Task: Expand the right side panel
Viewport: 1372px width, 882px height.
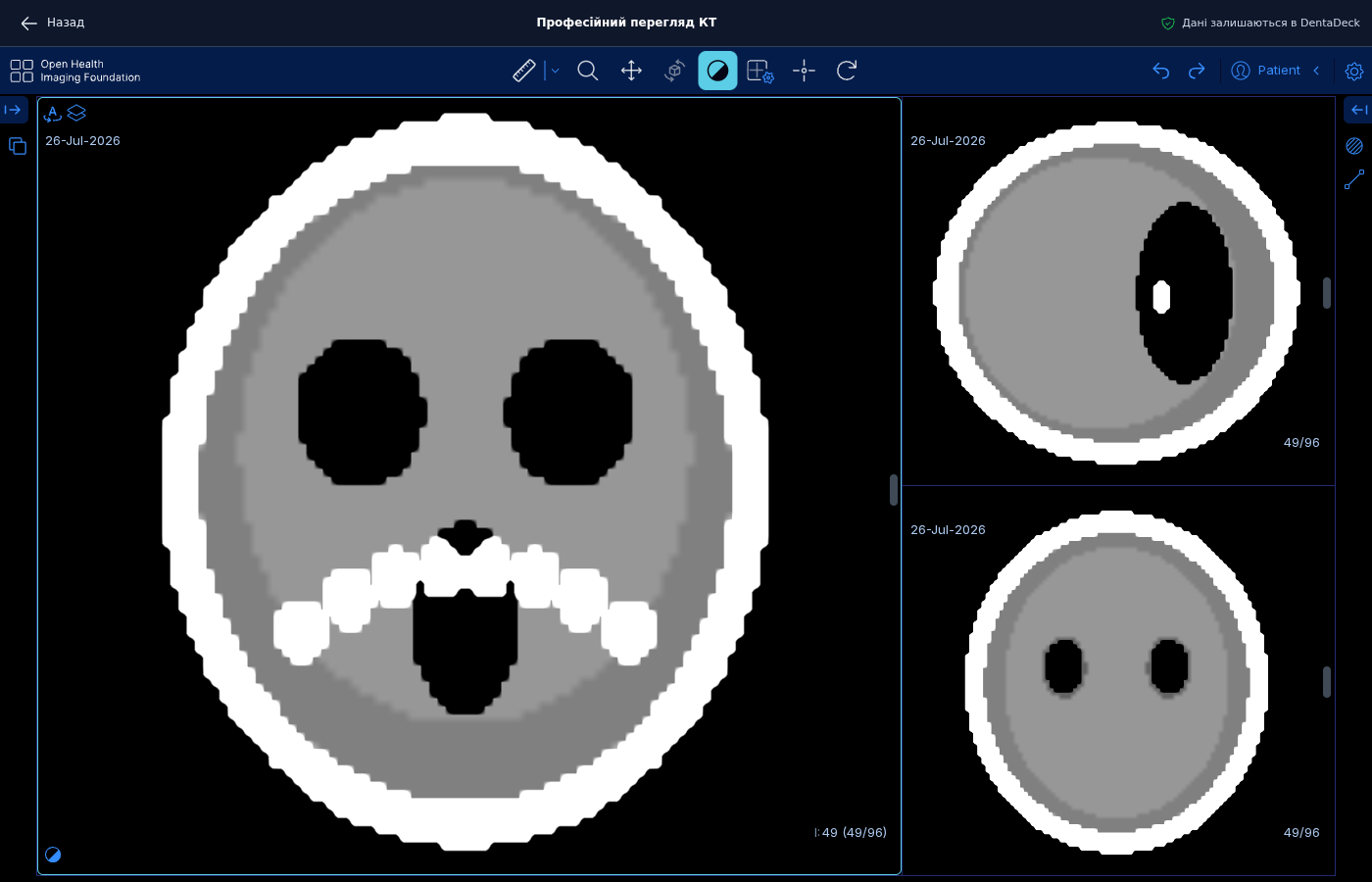Action: pos(1358,110)
